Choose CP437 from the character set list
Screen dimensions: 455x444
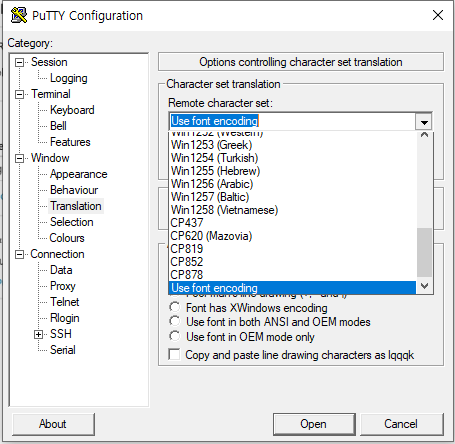point(293,223)
